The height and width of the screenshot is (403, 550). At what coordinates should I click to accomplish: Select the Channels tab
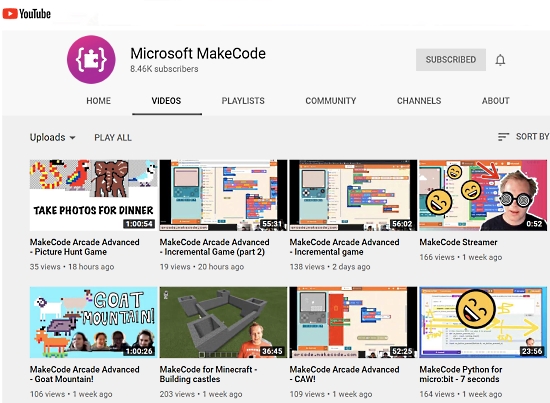(x=419, y=101)
